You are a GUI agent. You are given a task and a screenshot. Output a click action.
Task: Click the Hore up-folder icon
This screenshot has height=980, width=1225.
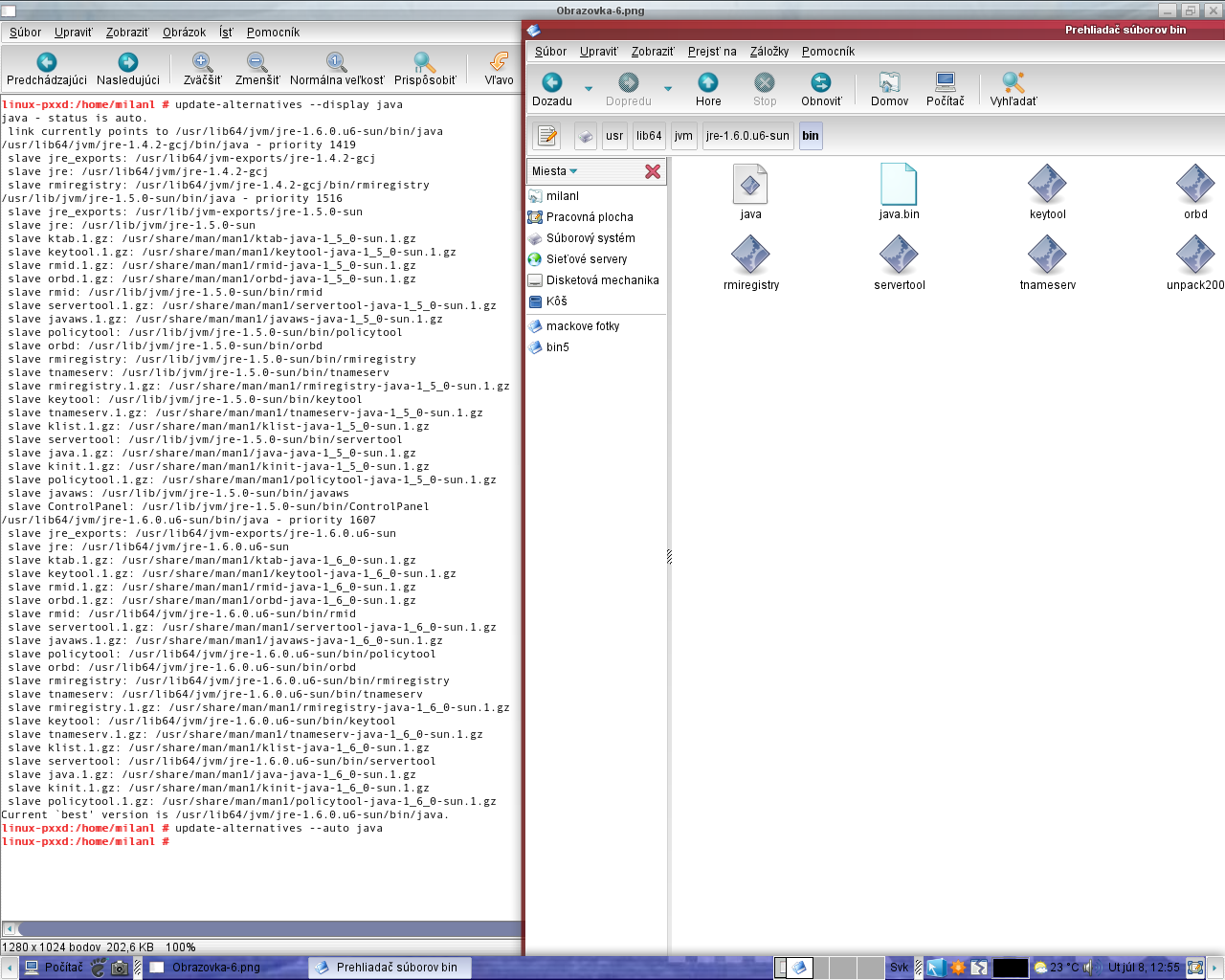coord(708,83)
